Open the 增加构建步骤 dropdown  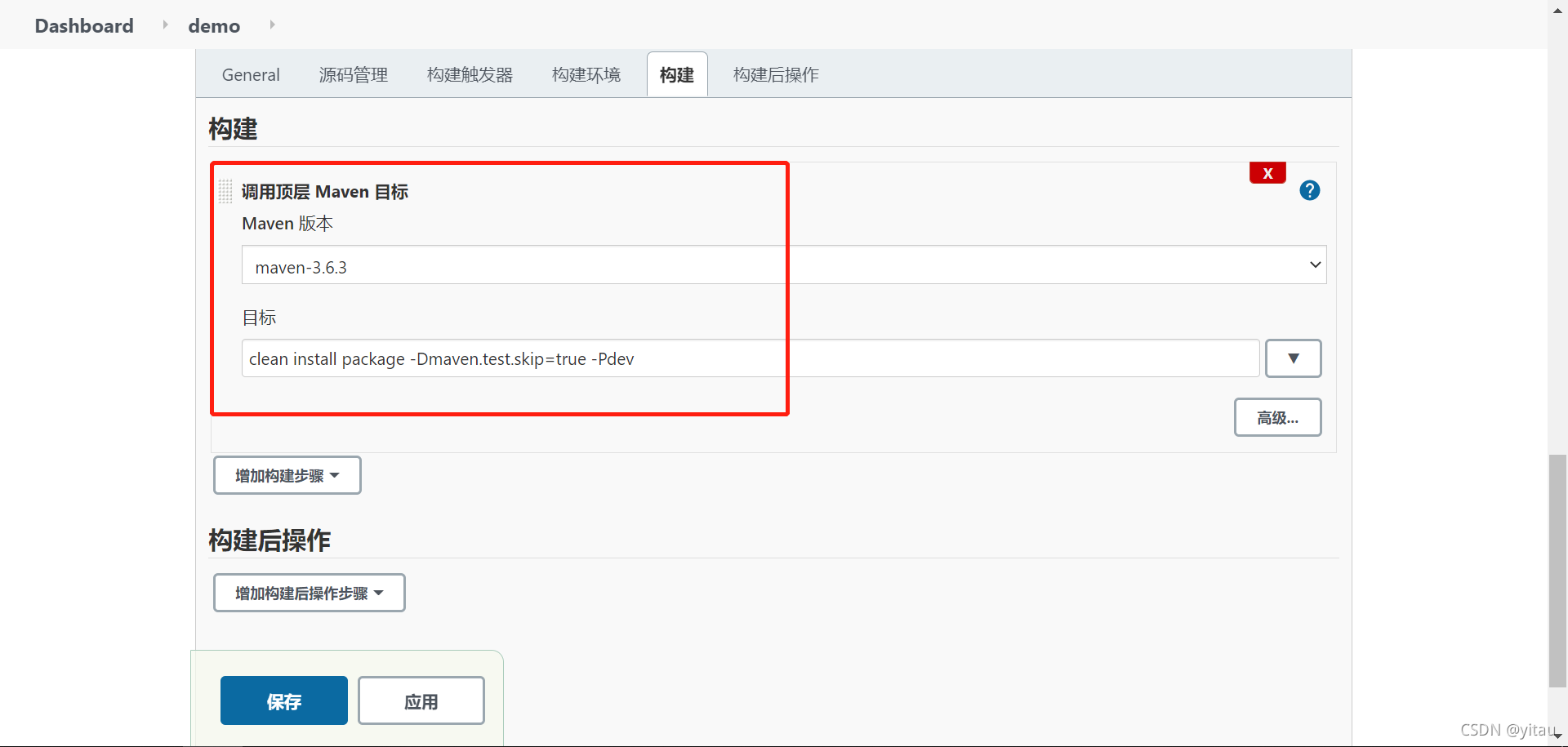pos(287,475)
